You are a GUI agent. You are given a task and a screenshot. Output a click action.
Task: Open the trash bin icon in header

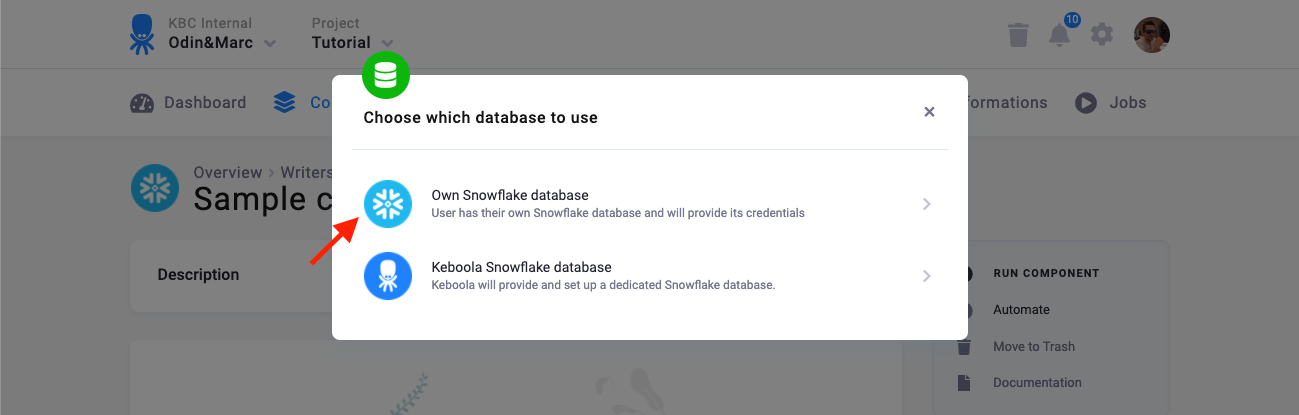point(1018,35)
